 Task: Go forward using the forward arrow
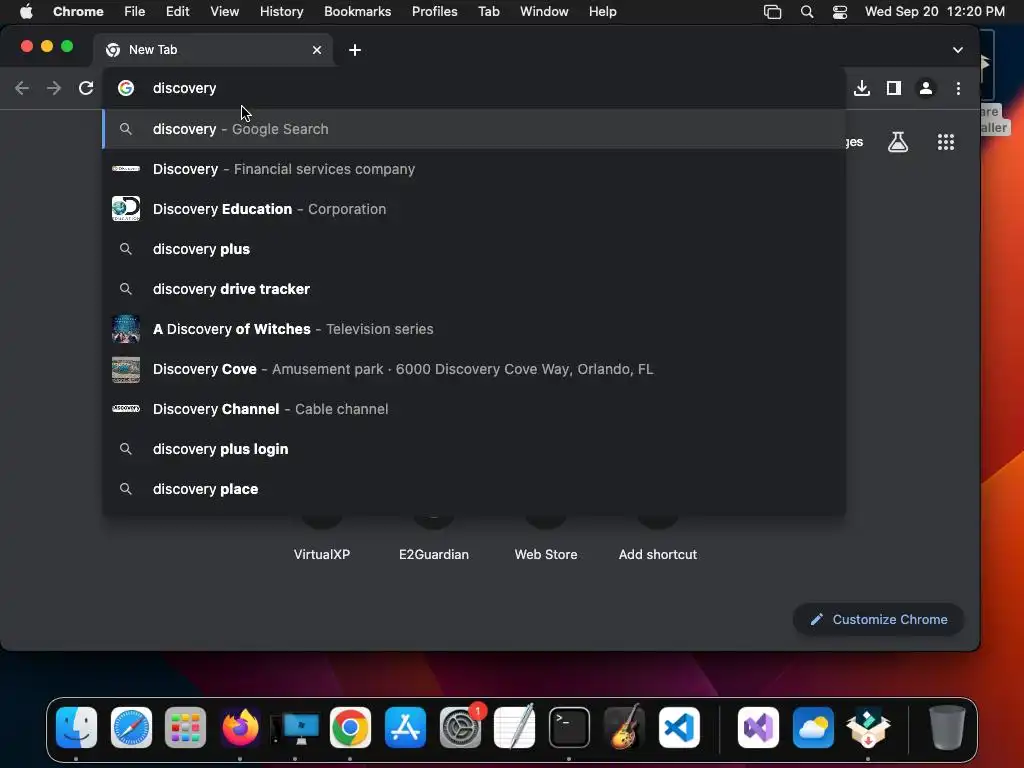pos(54,88)
